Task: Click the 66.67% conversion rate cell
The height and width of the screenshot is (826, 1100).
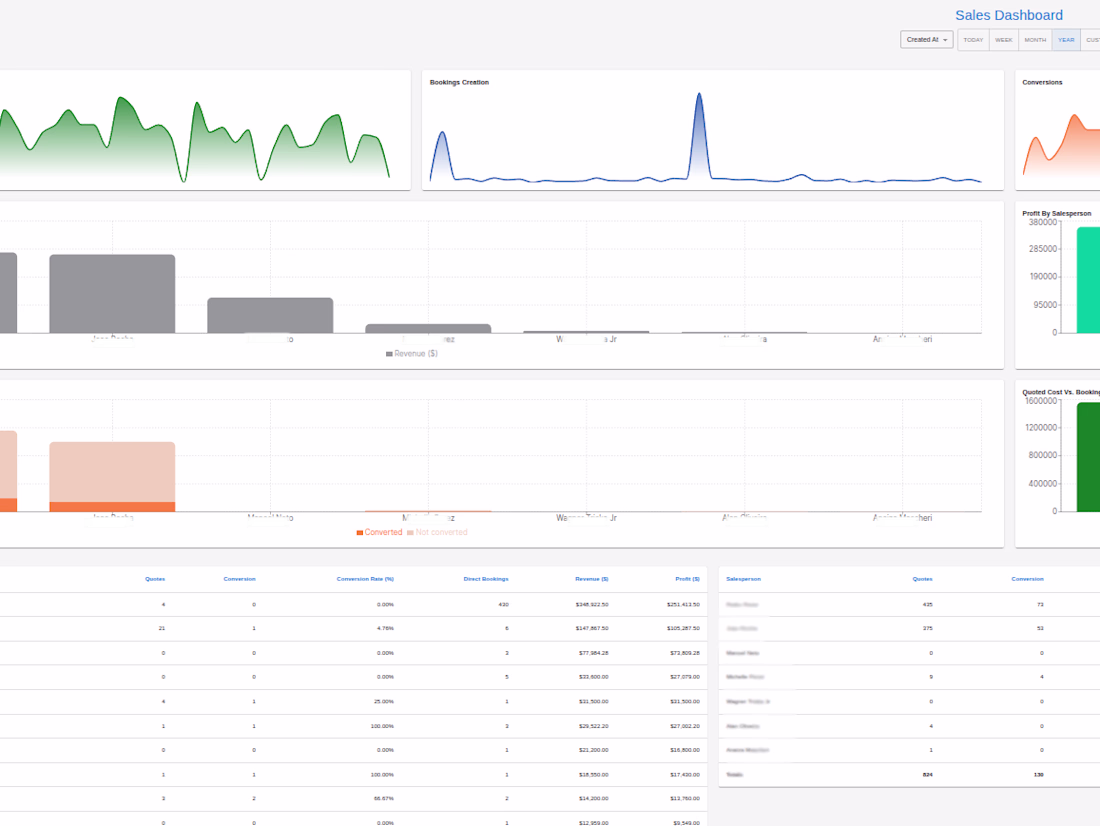Action: (x=383, y=798)
